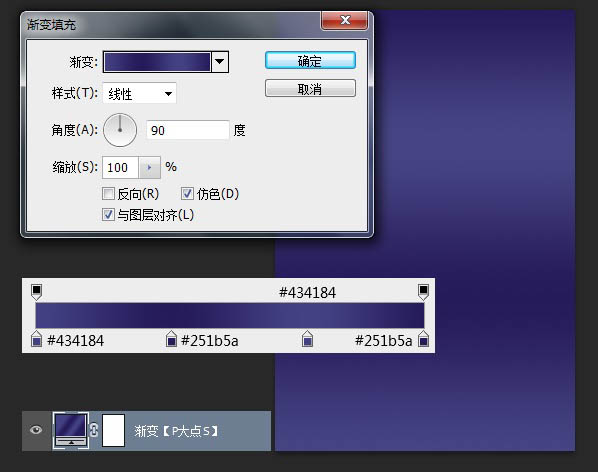This screenshot has height=472, width=598.
Task: Select the third color stop under gradient bar
Action: tap(307, 339)
